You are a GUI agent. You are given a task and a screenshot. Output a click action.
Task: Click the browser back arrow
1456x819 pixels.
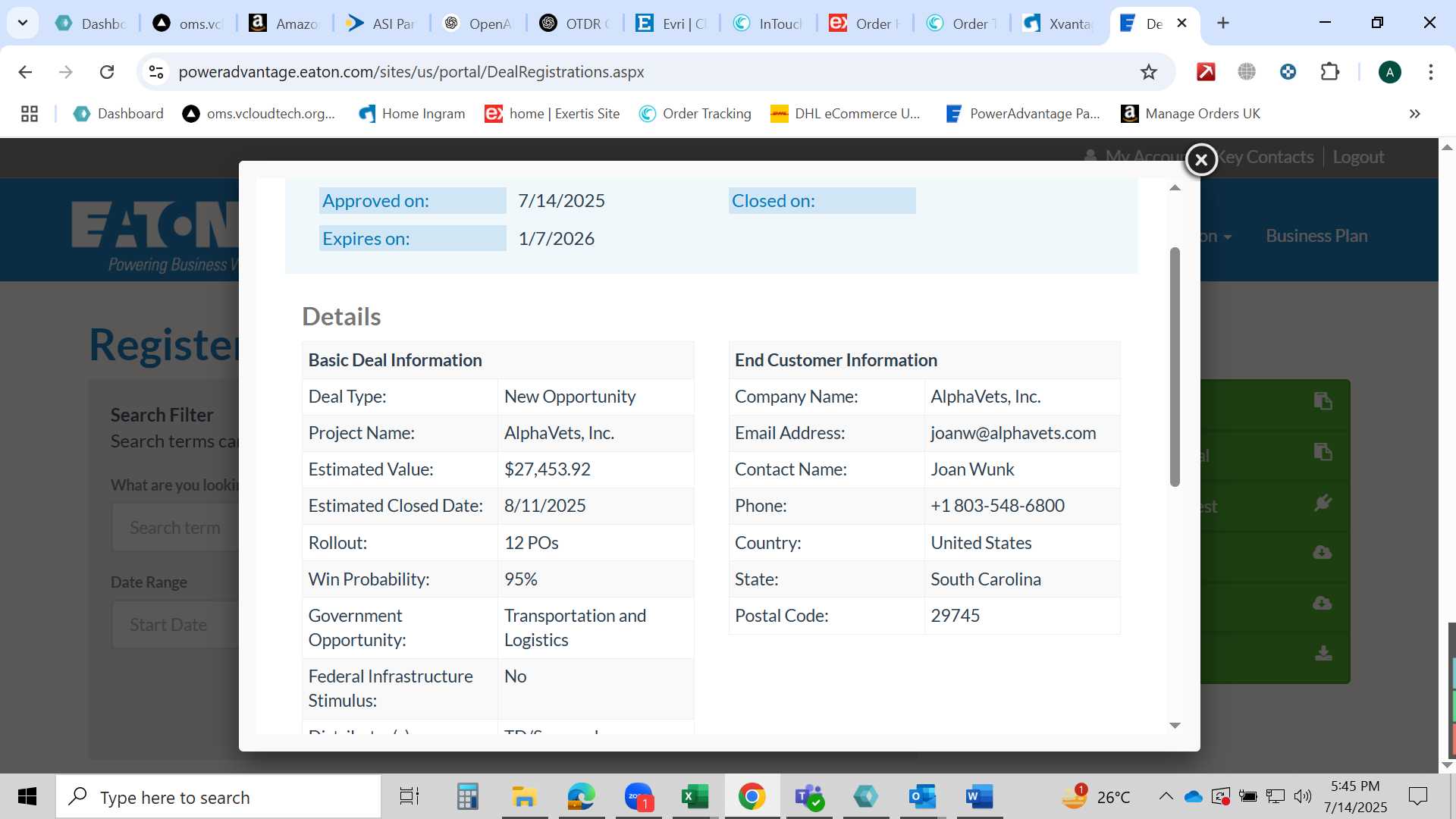click(x=25, y=72)
